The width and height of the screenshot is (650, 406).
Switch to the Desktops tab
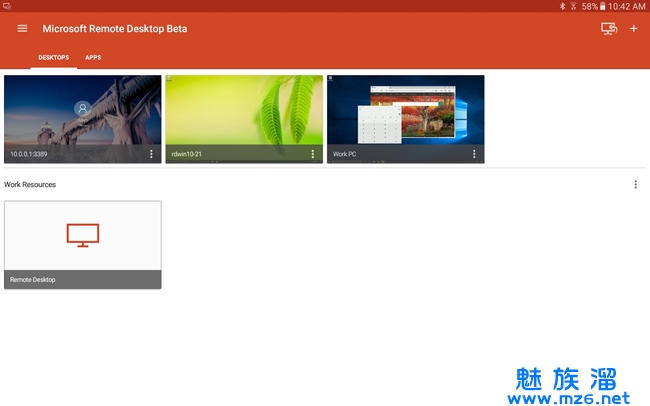pyautogui.click(x=54, y=58)
